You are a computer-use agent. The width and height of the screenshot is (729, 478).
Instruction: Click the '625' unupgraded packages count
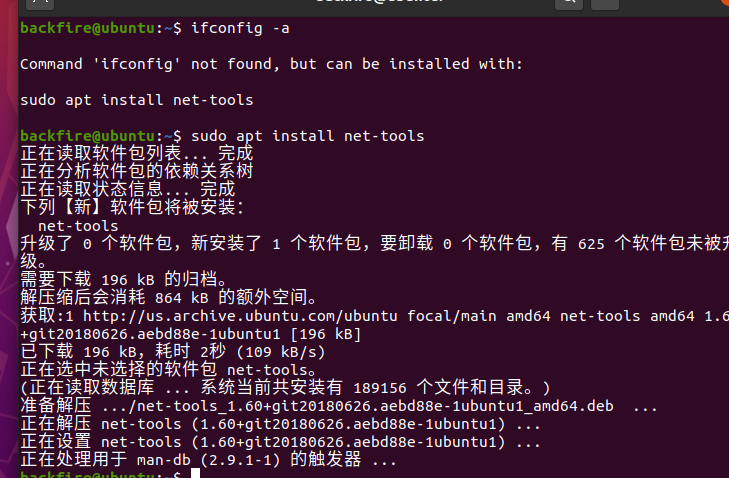point(591,244)
